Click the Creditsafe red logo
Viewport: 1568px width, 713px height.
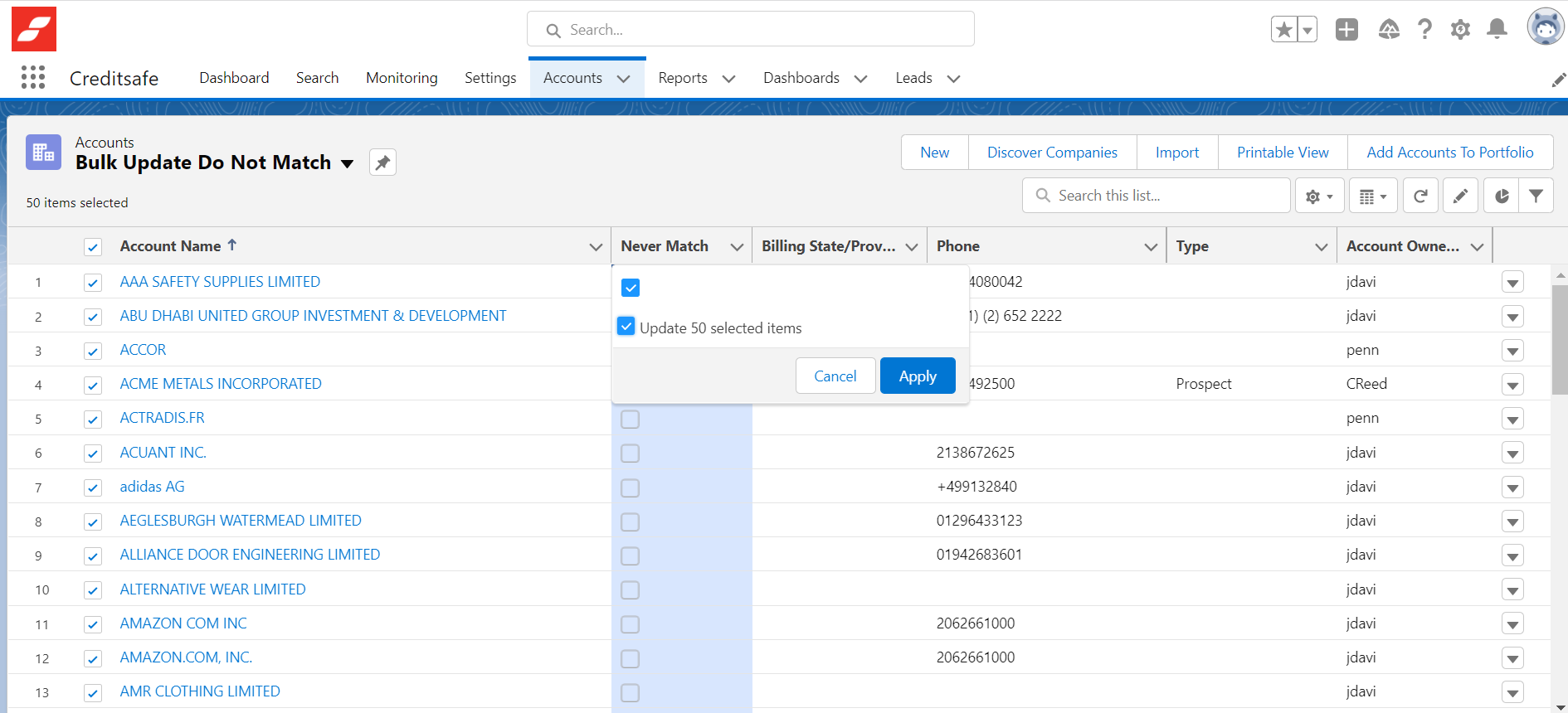coord(34,29)
